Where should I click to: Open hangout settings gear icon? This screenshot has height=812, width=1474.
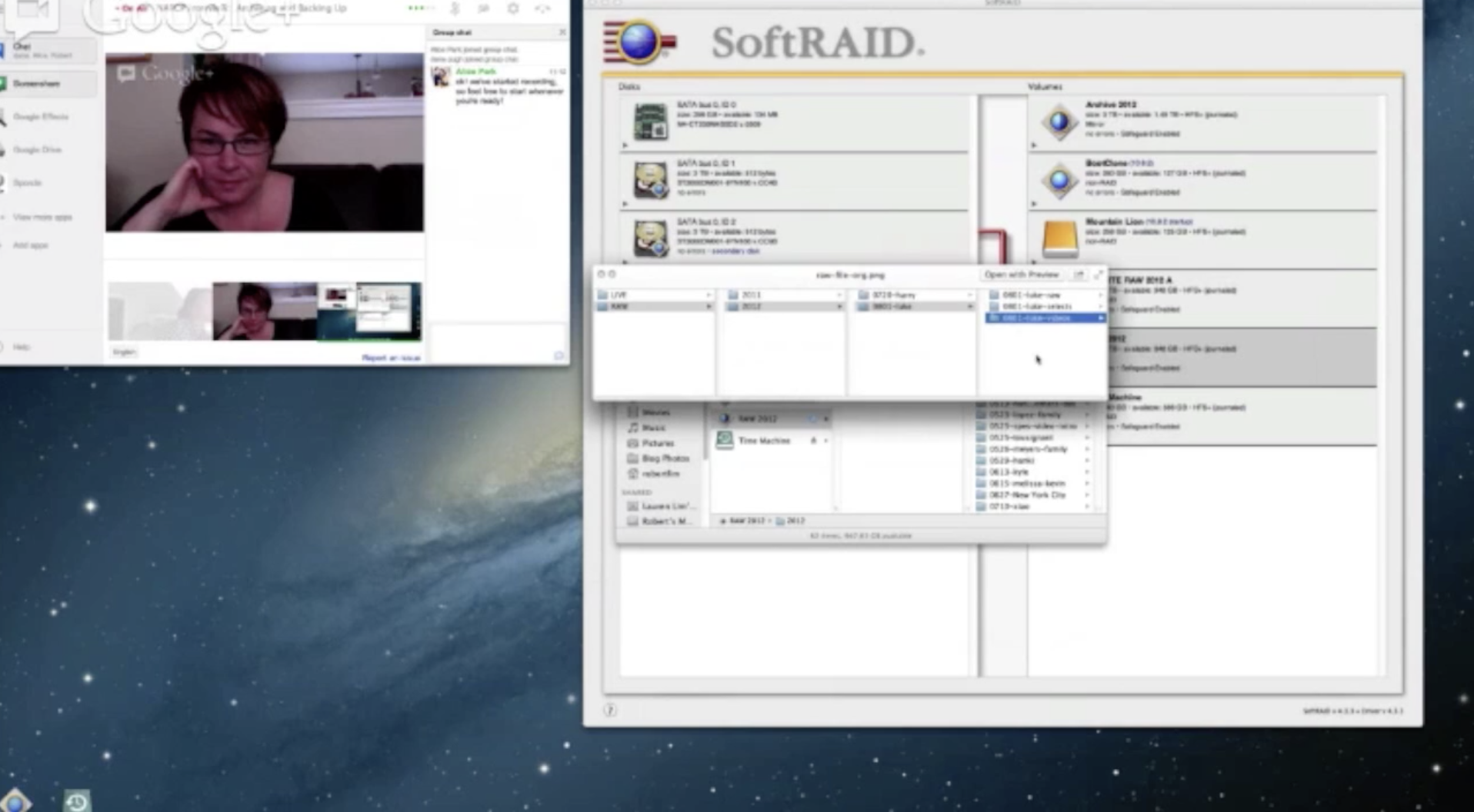pos(513,8)
